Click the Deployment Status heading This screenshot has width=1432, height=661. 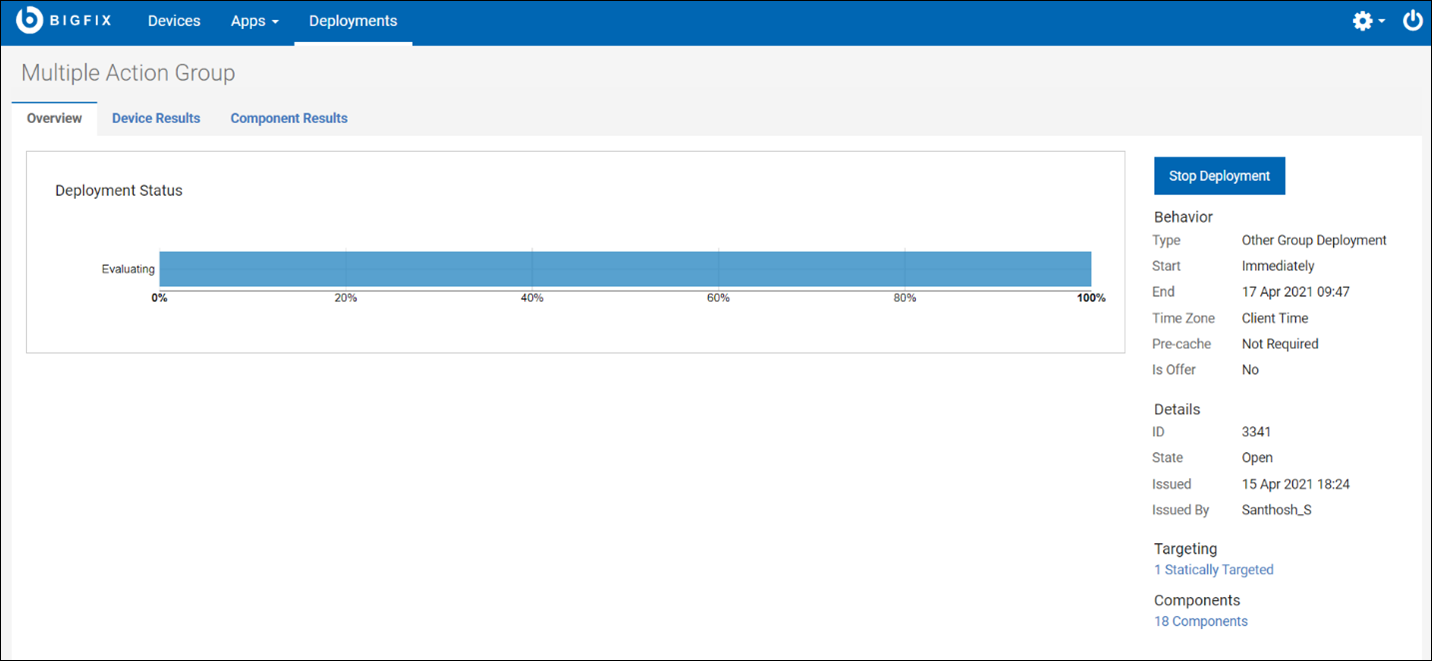click(x=119, y=190)
